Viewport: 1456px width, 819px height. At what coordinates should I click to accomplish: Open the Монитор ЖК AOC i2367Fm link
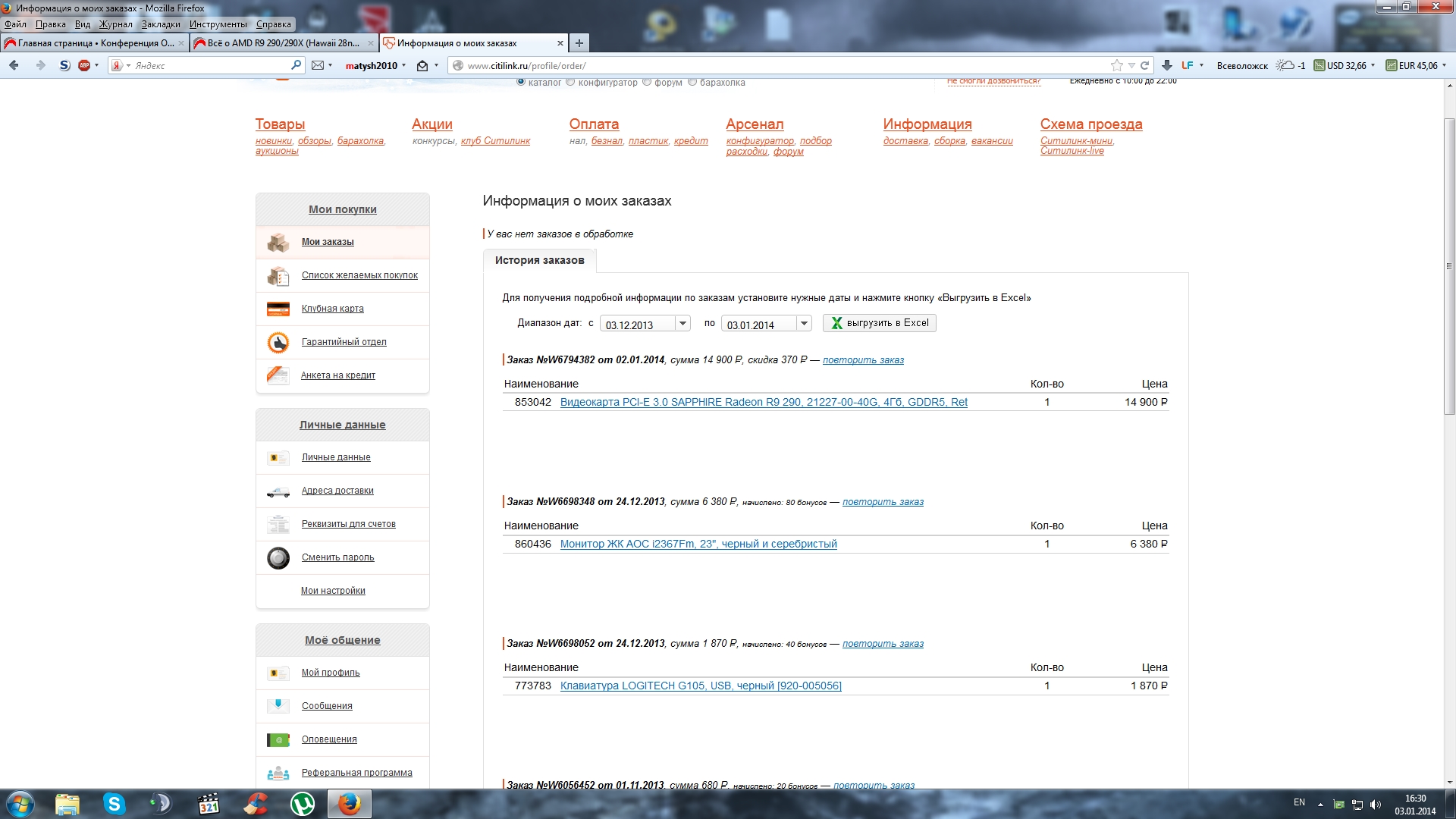tap(698, 544)
